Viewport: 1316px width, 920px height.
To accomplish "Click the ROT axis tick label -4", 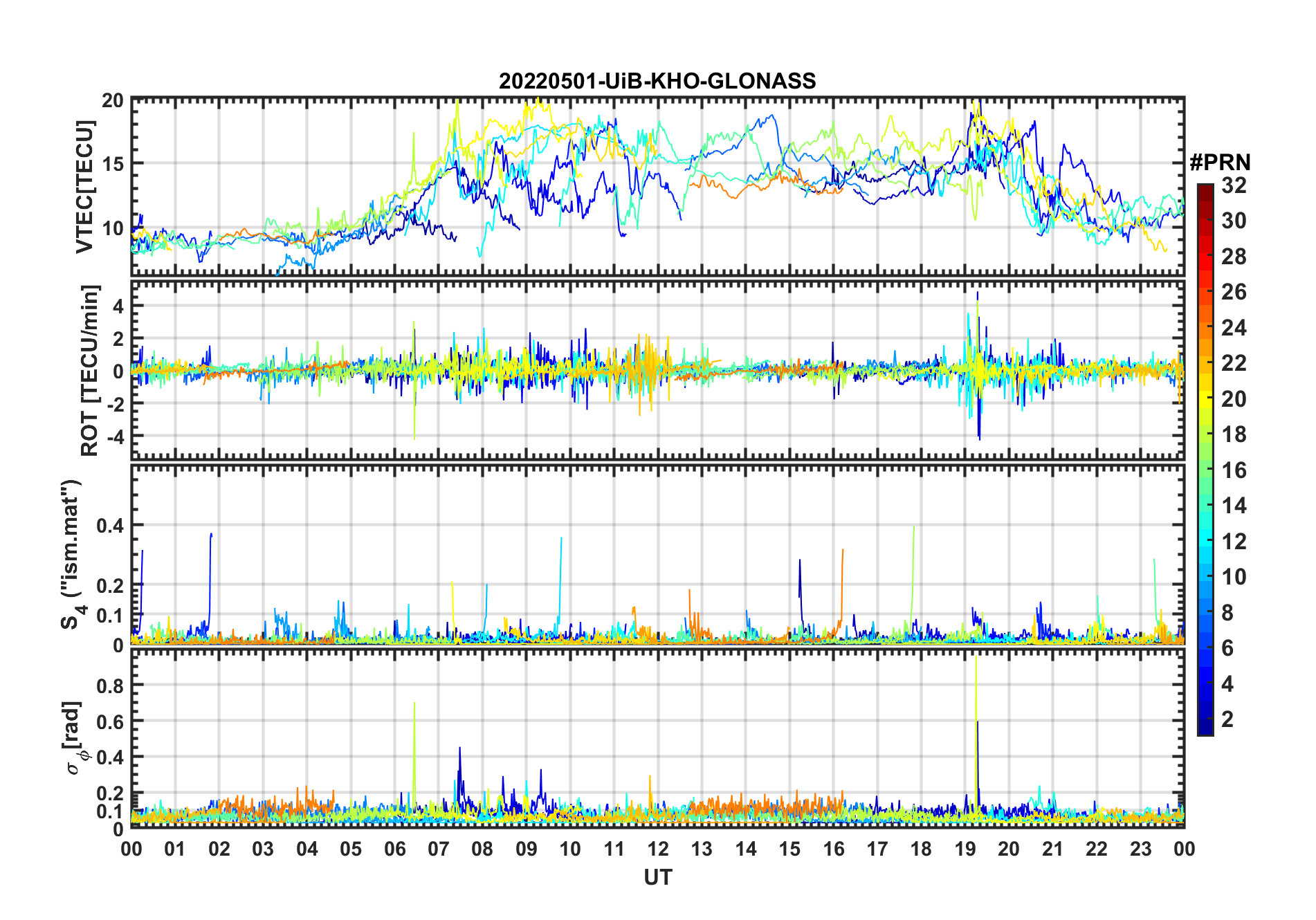I will click(x=115, y=436).
